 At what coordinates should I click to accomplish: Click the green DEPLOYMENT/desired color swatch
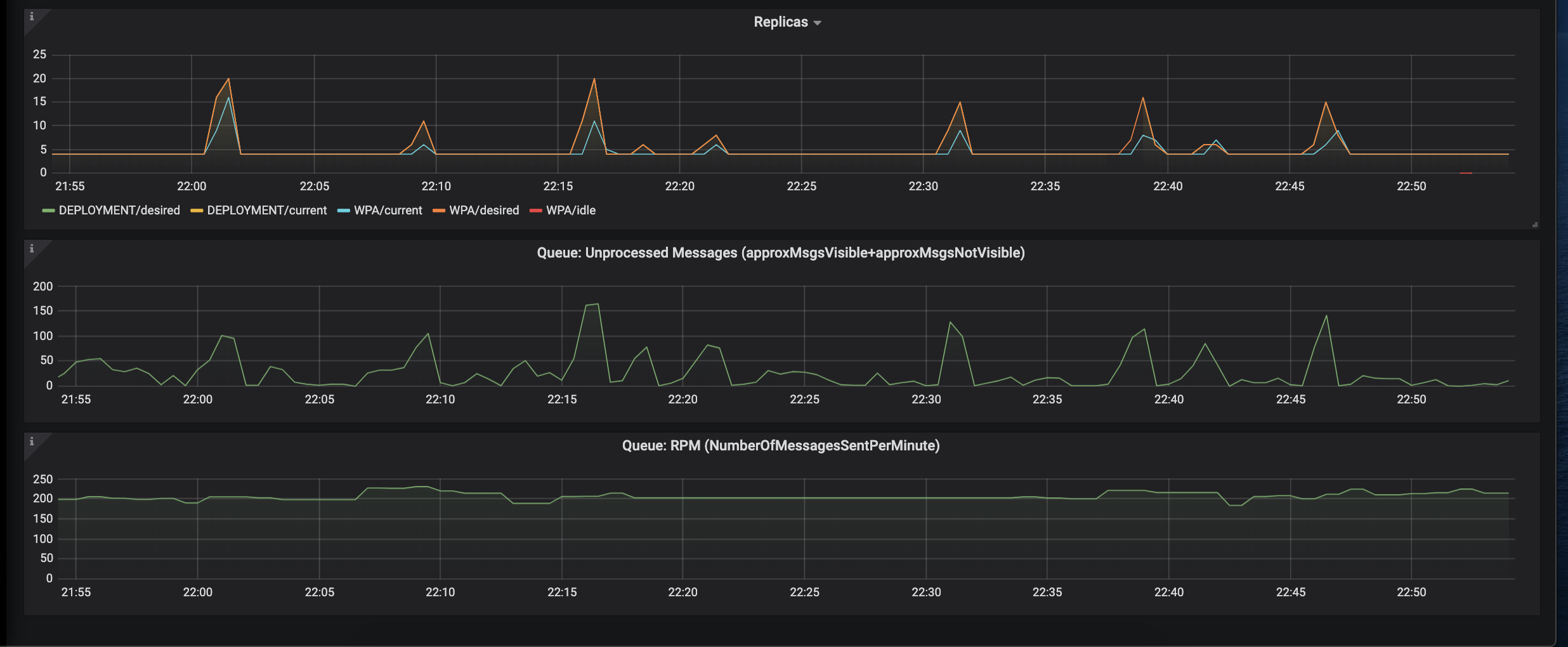[49, 211]
